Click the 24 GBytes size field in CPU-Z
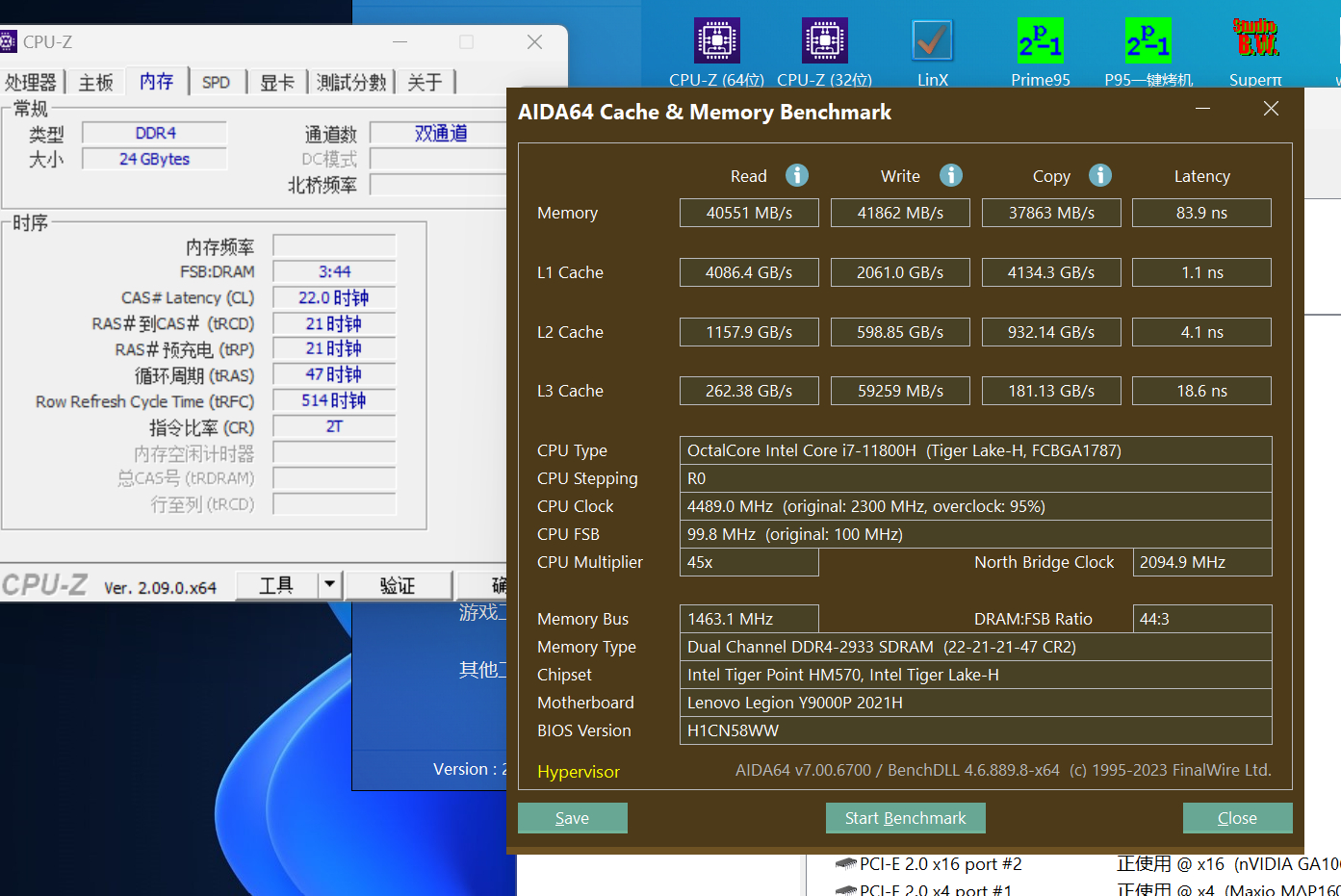The height and width of the screenshot is (896, 1341). tap(155, 159)
